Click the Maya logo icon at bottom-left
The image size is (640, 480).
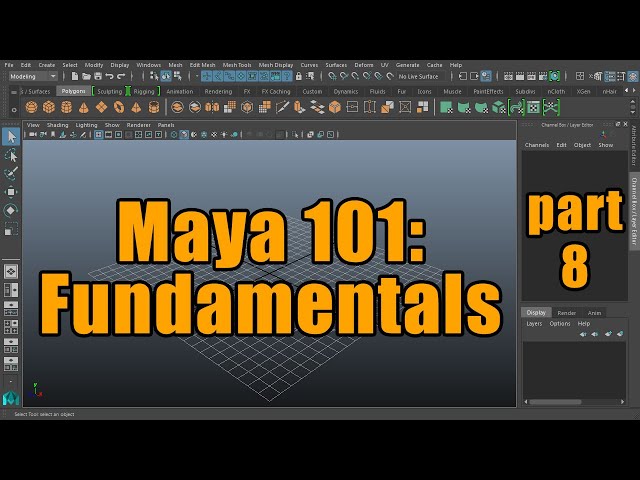pos(11,398)
